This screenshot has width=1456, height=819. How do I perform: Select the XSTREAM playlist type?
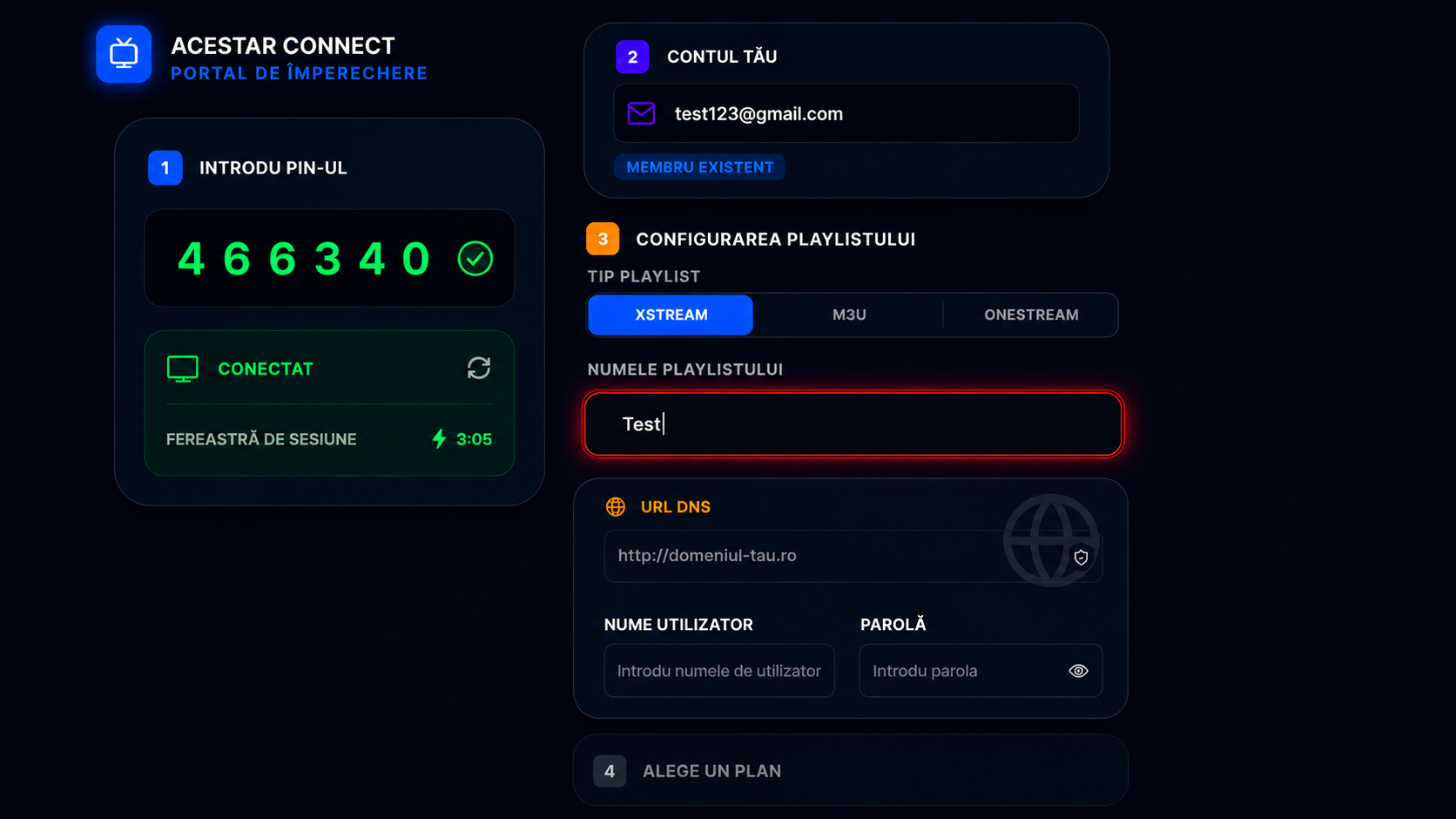671,315
